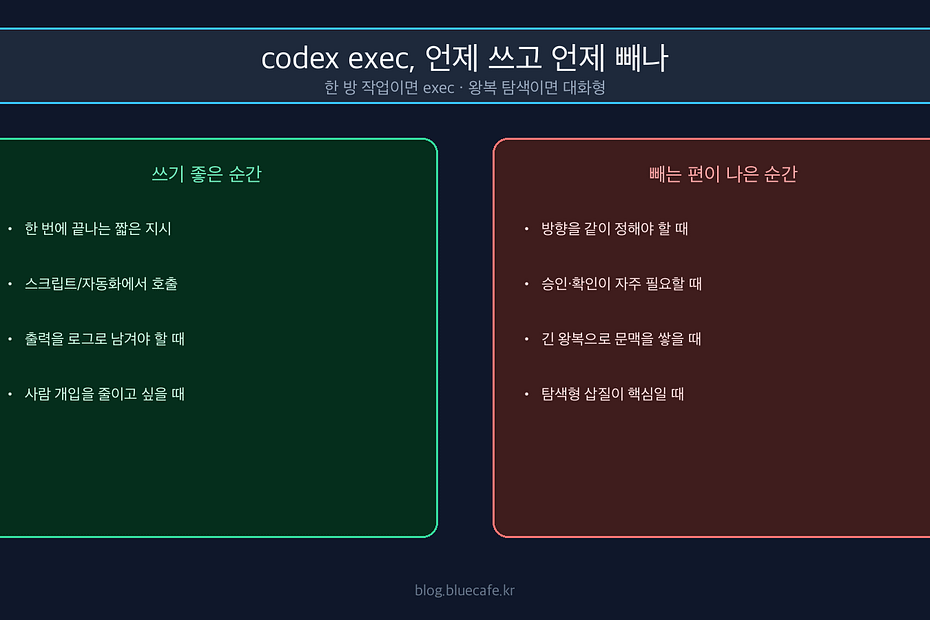Click bullet "긴 왕복으로 문맥을 쌓을 때"
The width and height of the screenshot is (930, 620).
pyautogui.click(x=621, y=339)
